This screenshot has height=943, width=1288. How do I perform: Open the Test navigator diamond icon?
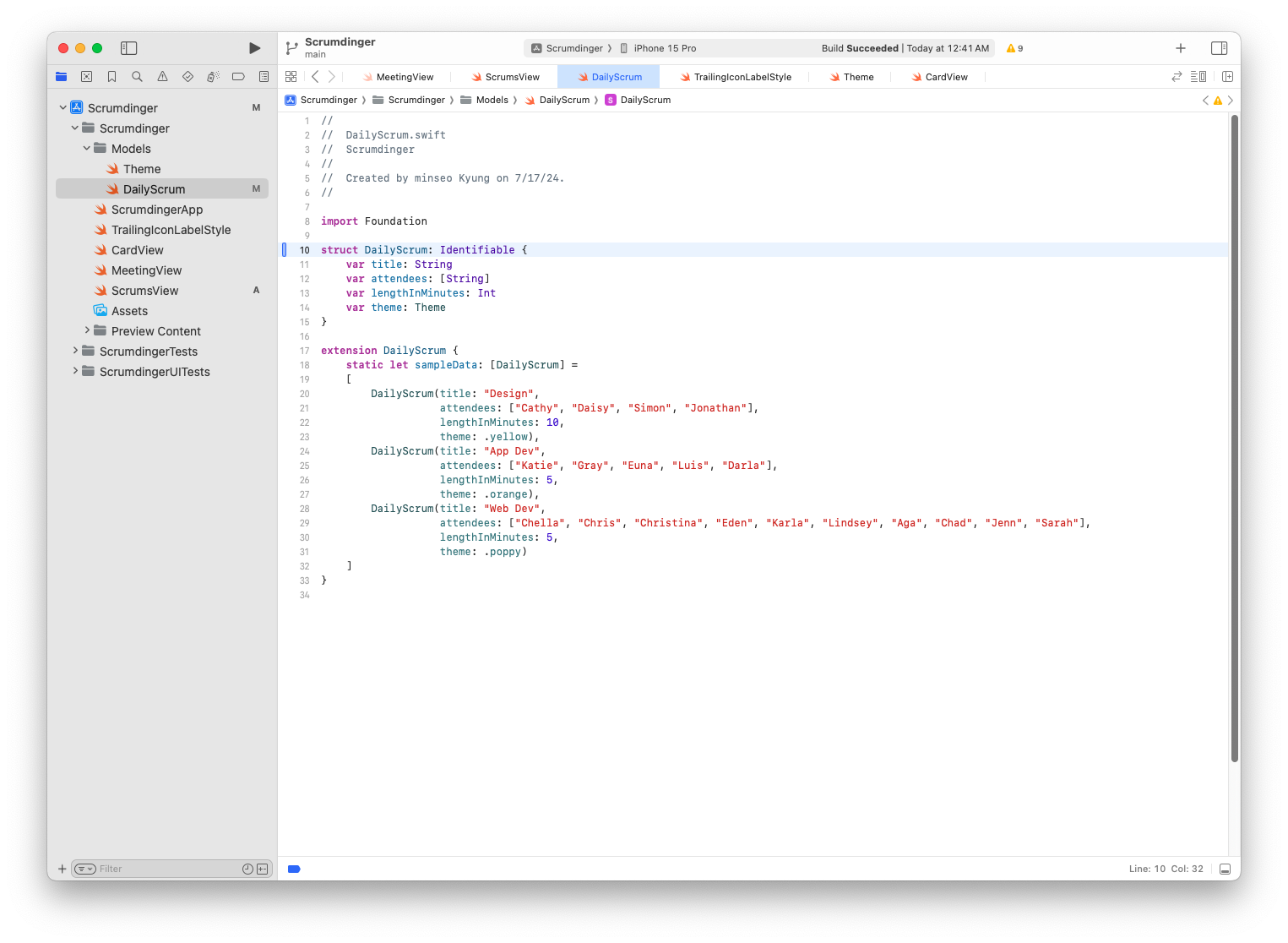187,77
